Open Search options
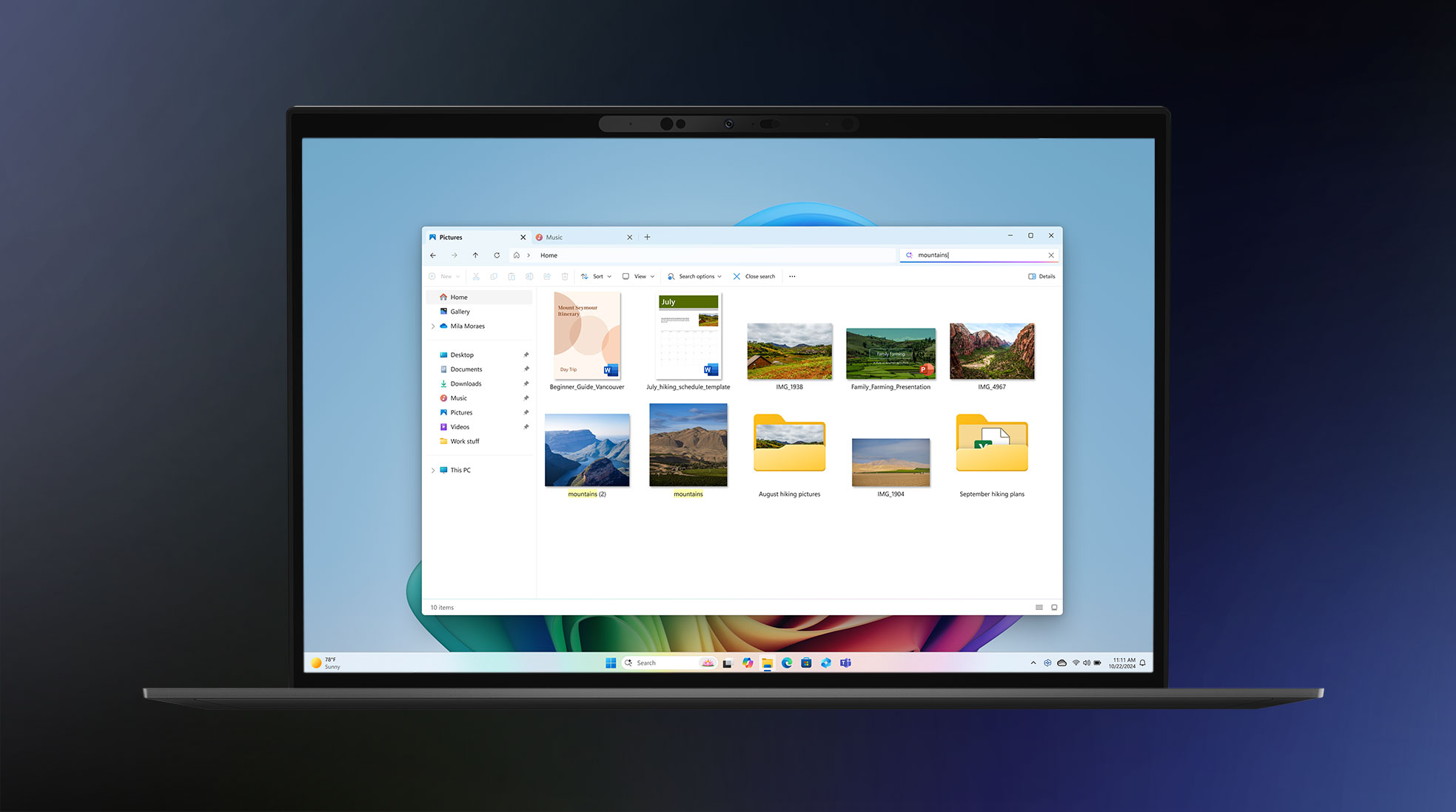 [x=694, y=276]
